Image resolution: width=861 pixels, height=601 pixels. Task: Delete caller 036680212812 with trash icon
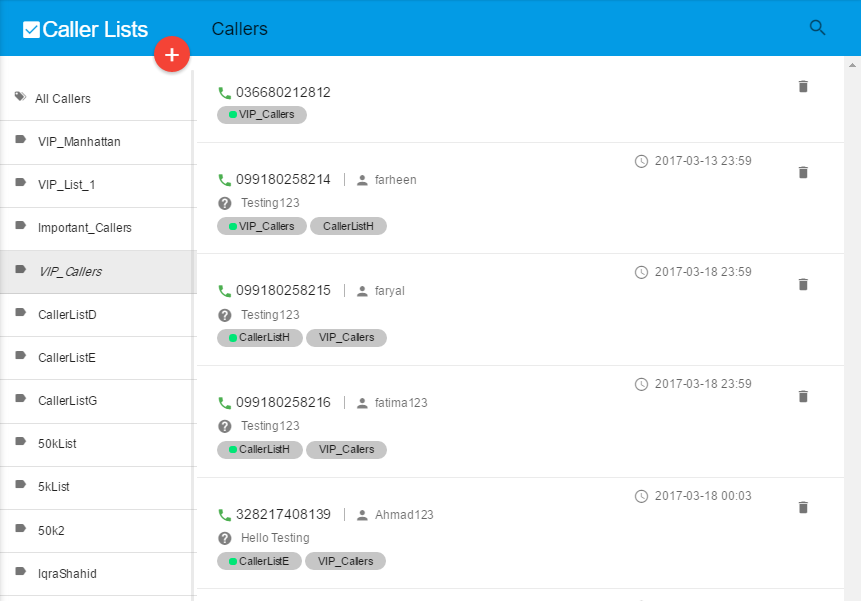click(x=803, y=86)
